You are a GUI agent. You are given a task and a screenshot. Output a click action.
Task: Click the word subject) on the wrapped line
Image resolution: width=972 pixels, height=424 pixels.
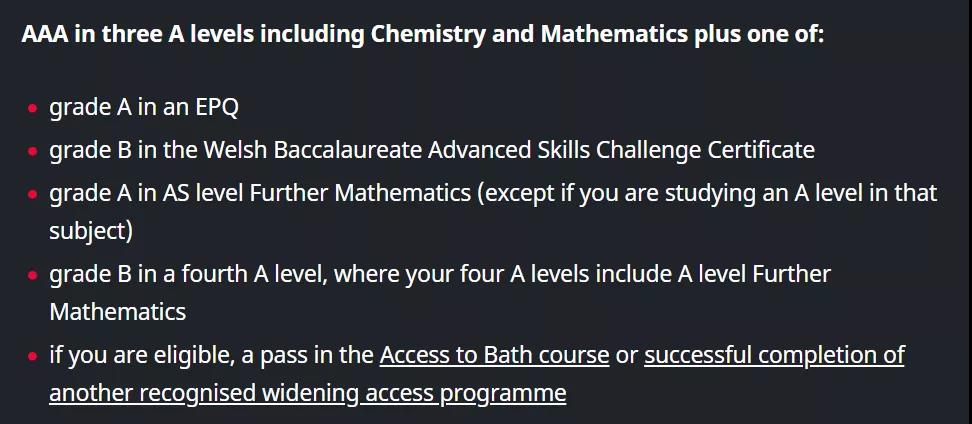pos(91,231)
